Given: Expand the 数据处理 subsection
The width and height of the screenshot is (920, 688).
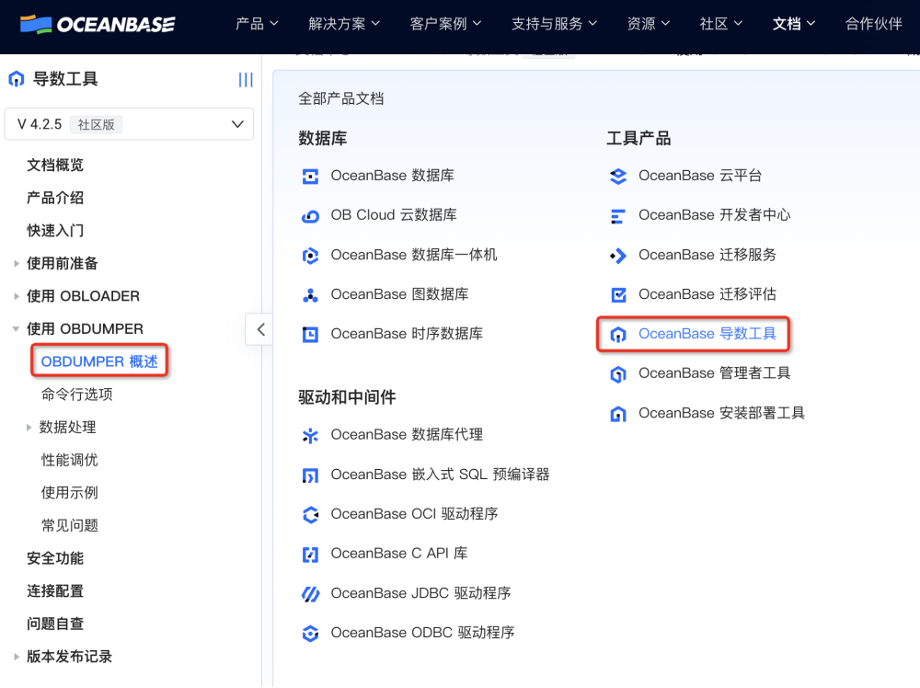Looking at the screenshot, I should pos(29,428).
